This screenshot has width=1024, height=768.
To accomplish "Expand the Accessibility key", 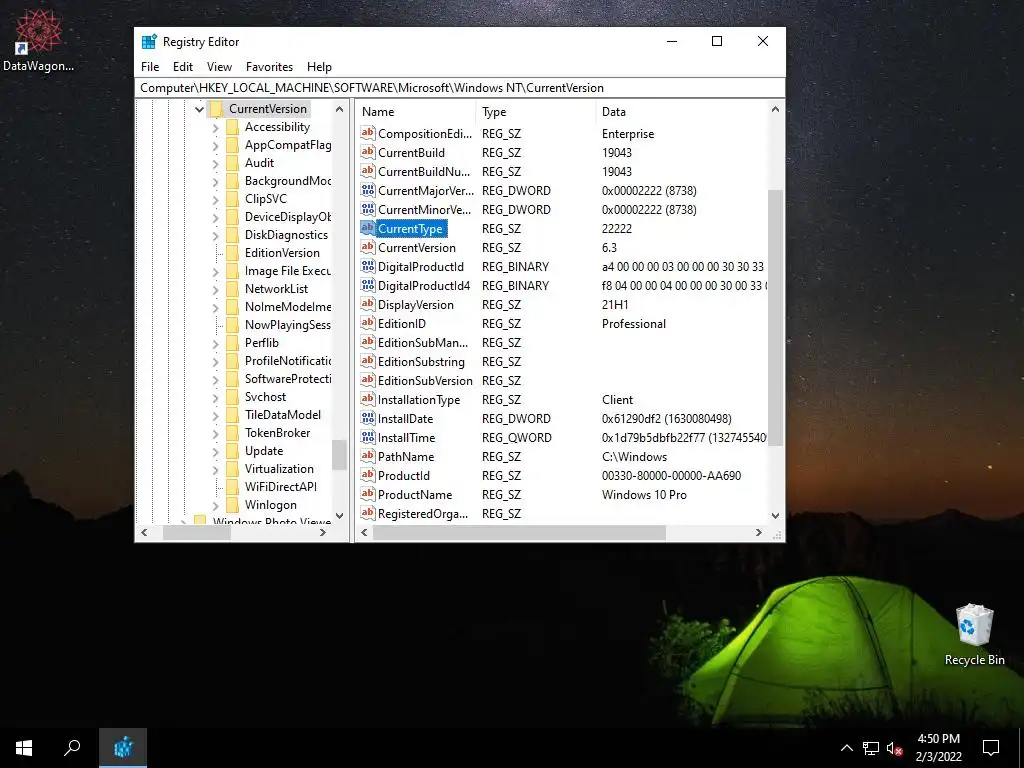I will 216,127.
